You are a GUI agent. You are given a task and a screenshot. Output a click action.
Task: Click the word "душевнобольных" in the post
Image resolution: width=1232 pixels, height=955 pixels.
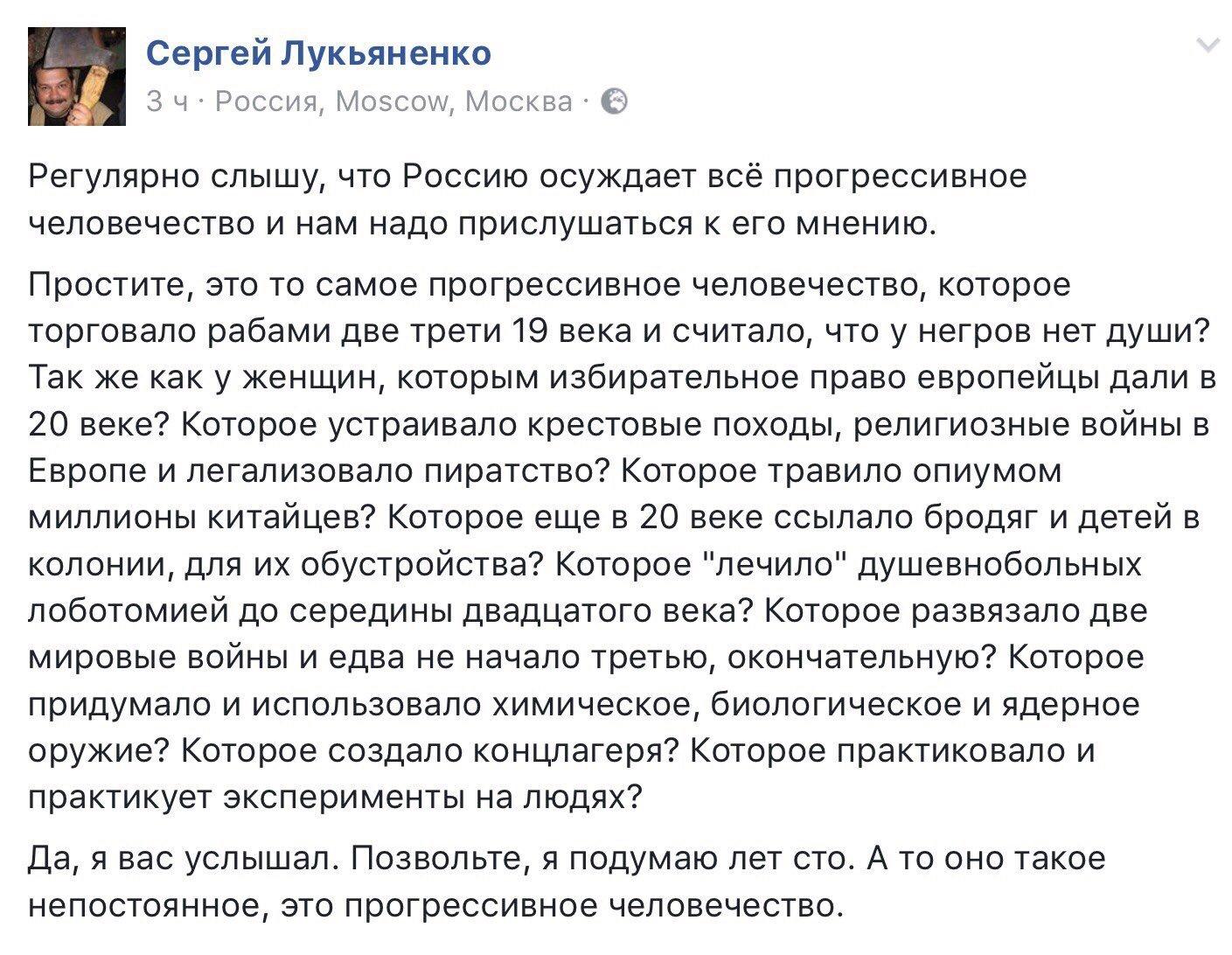(999, 566)
